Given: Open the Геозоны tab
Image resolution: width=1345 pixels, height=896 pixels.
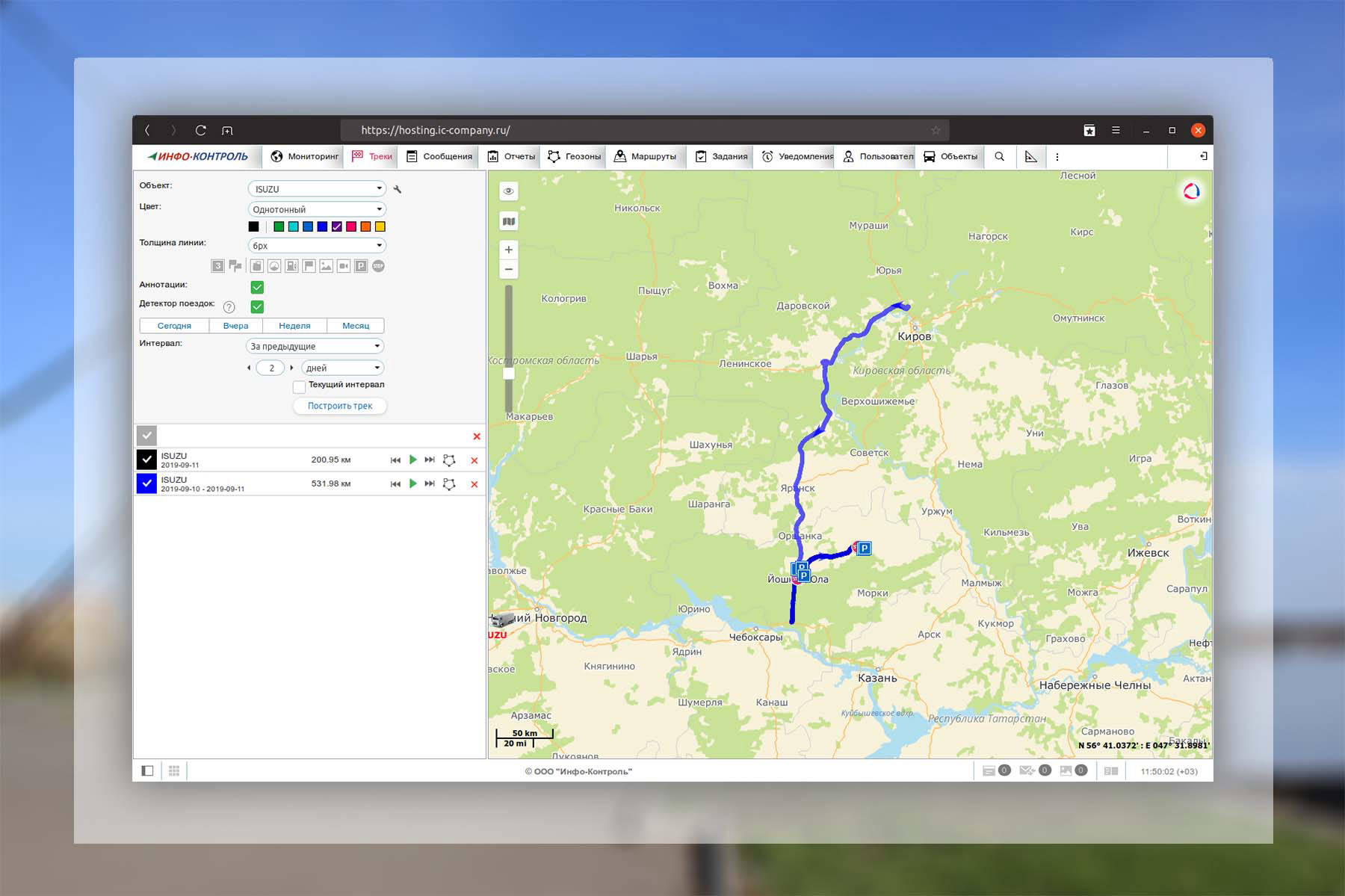Looking at the screenshot, I should 575,156.
